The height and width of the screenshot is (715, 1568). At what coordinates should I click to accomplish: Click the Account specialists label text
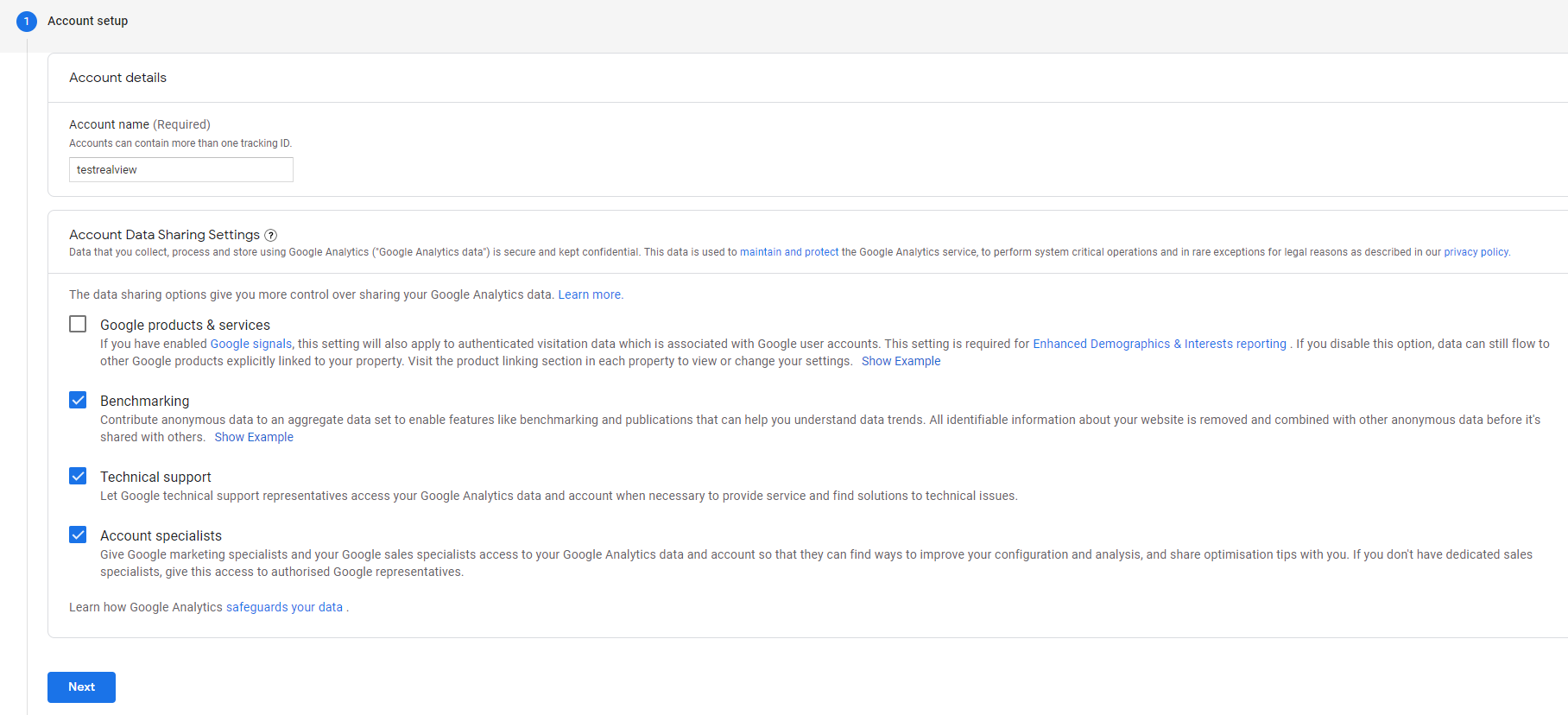coord(161,535)
